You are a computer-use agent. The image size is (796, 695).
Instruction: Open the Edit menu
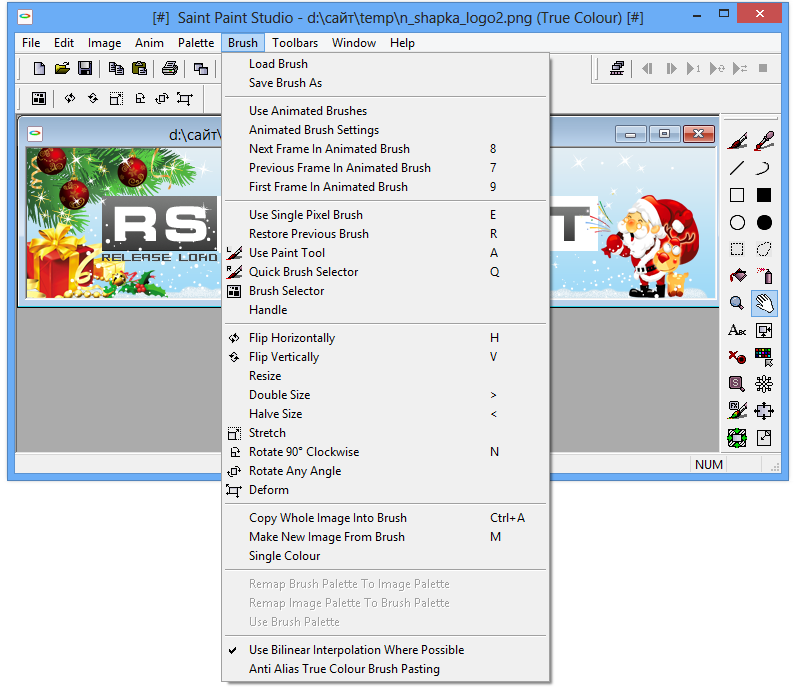point(64,43)
